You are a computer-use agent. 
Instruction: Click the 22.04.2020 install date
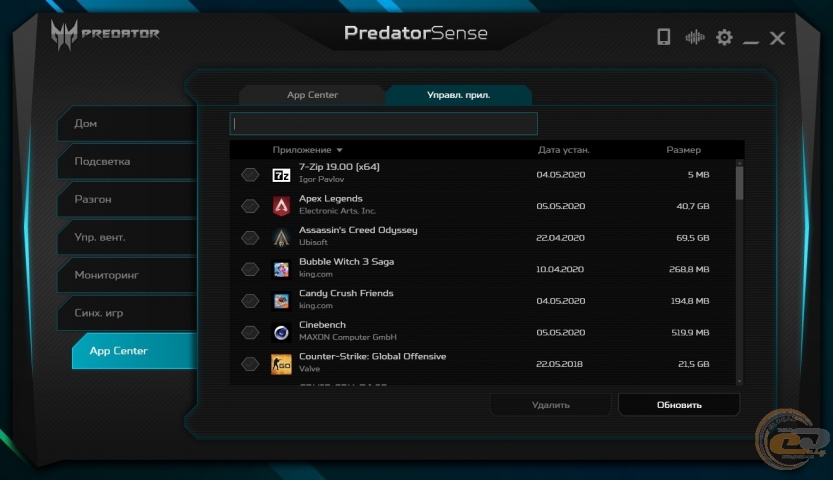click(560, 238)
